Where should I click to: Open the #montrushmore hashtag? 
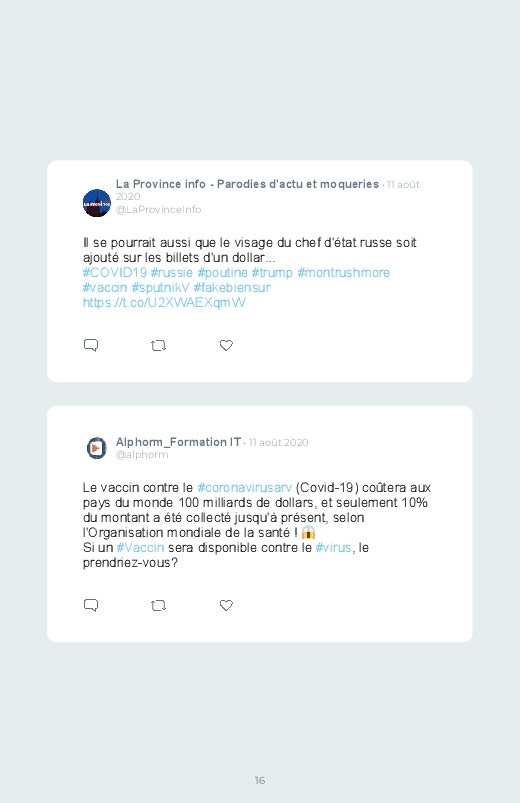pyautogui.click(x=343, y=272)
